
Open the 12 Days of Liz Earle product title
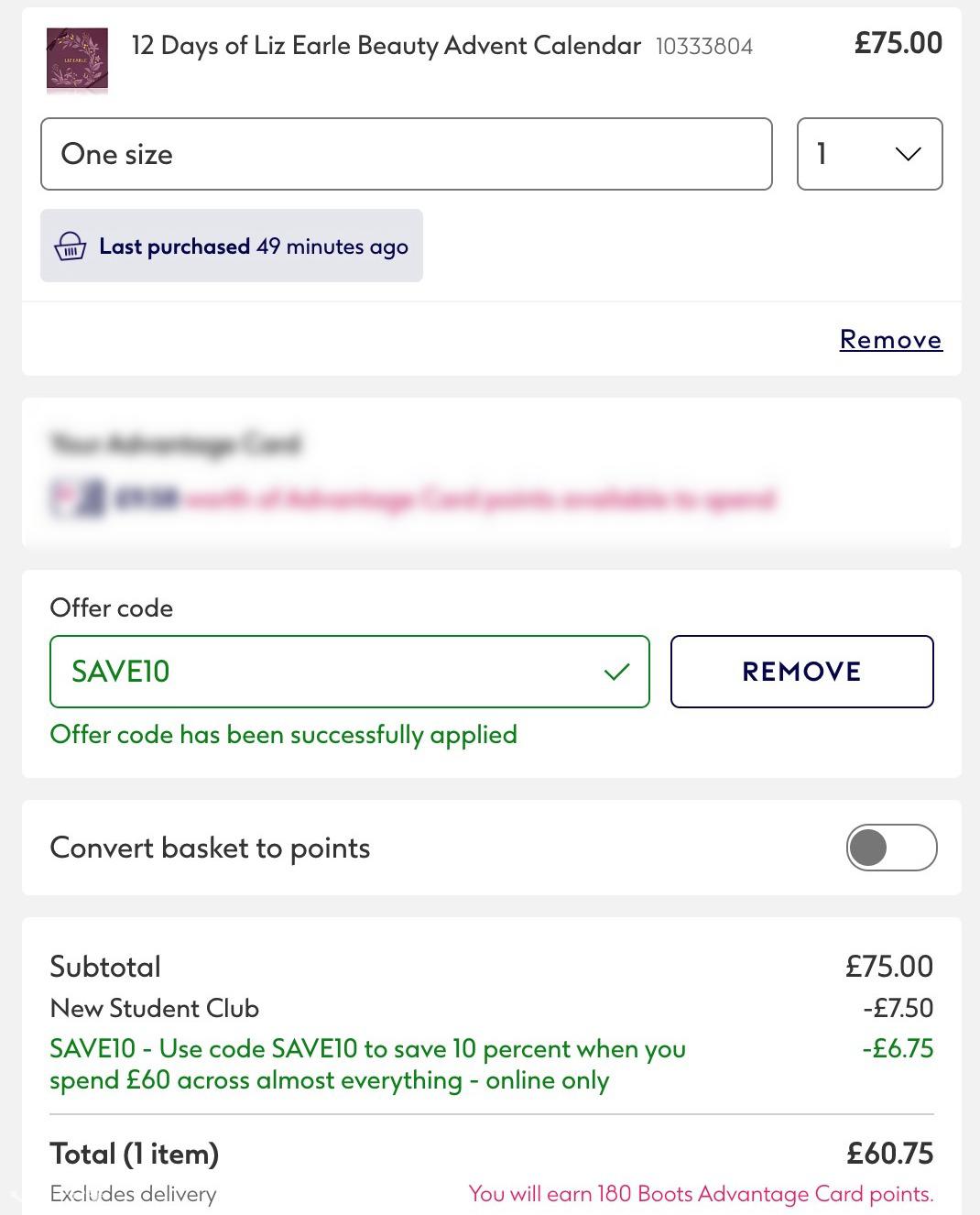[386, 46]
